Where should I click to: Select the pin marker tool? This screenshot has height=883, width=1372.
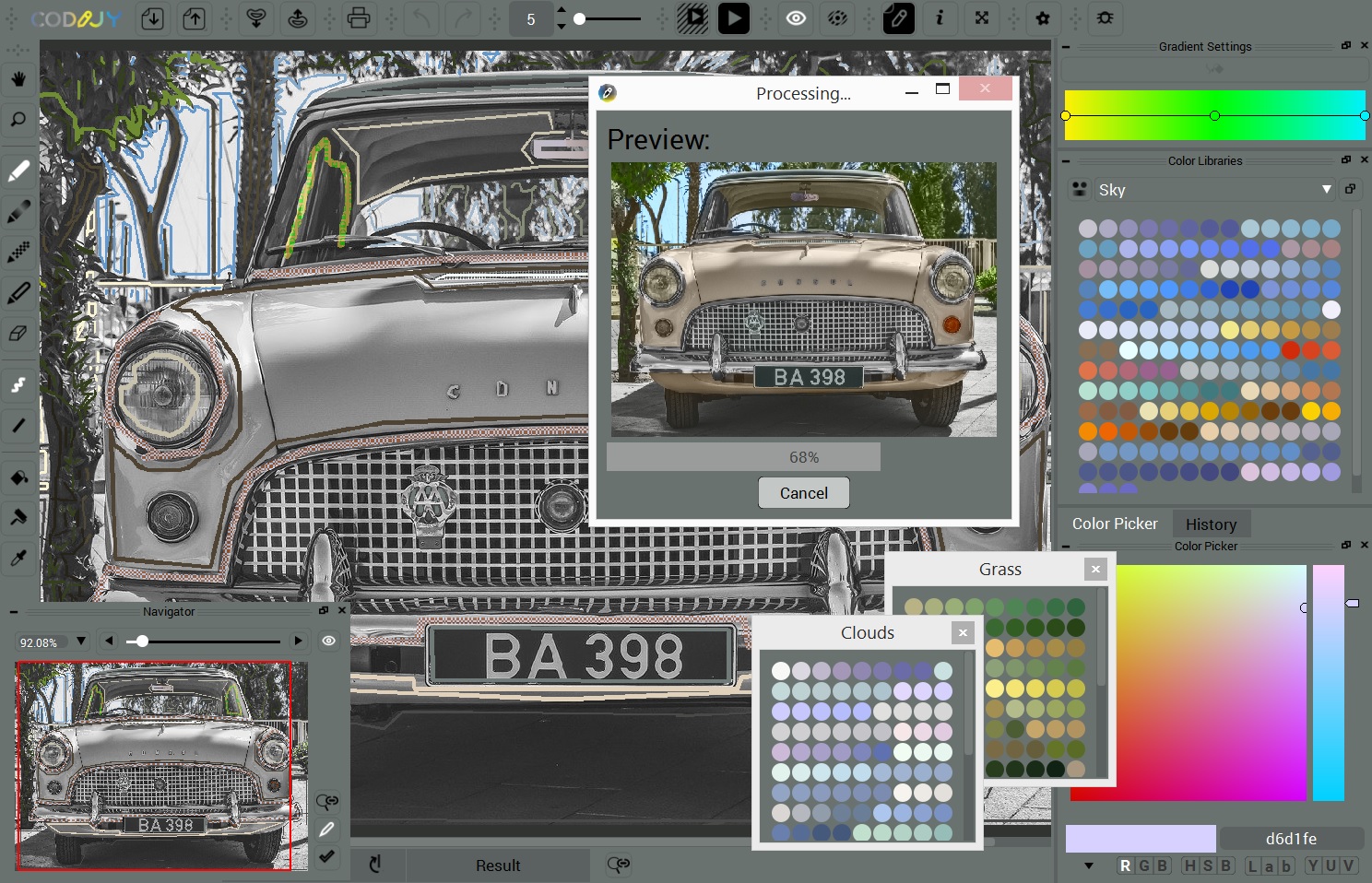click(18, 517)
